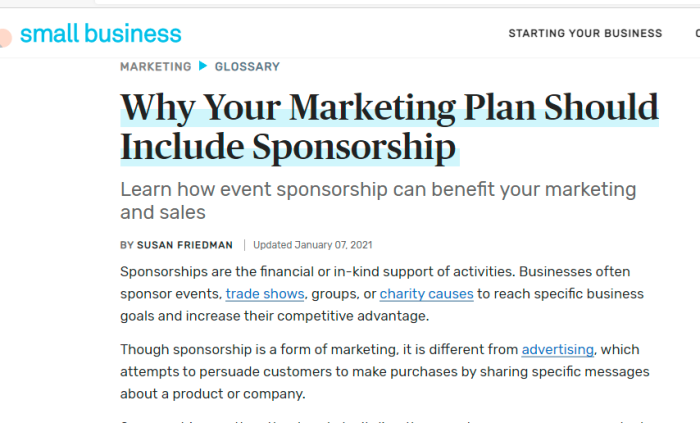Click the blue breadcrumb arrow icon
This screenshot has width=700, height=423.
[203, 66]
